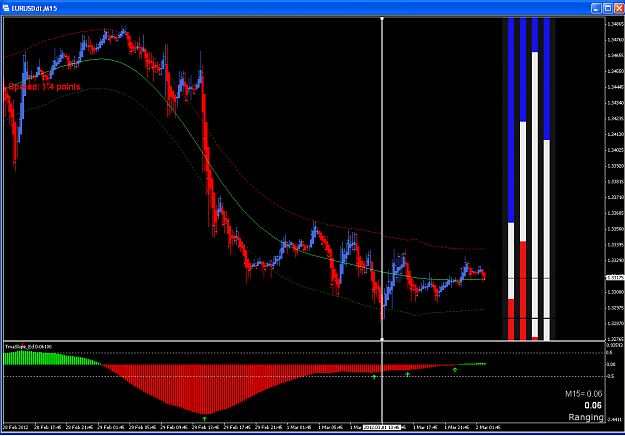625x436 pixels.
Task: Click the 0.00 level on the indicator scale
Action: (x=611, y=364)
